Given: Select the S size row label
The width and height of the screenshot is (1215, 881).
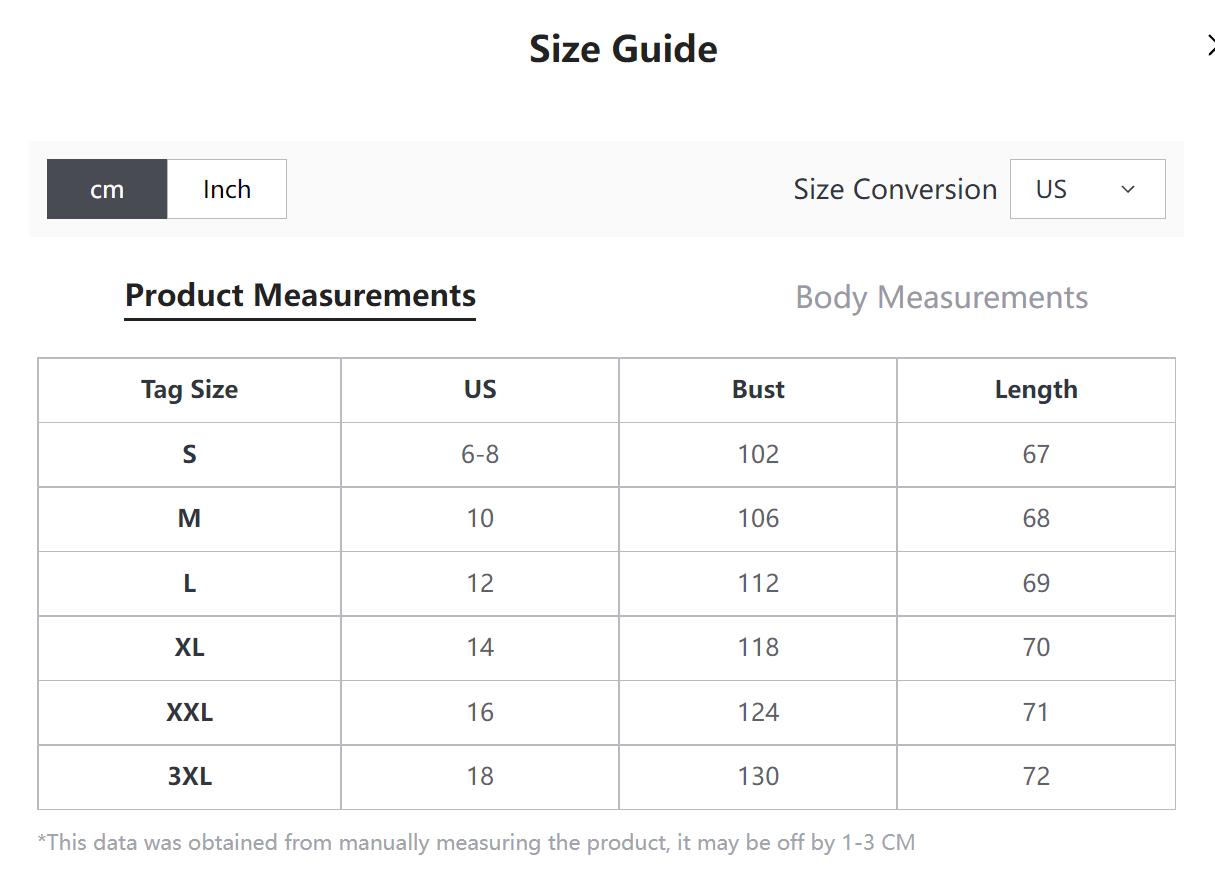Looking at the screenshot, I should [x=189, y=455].
